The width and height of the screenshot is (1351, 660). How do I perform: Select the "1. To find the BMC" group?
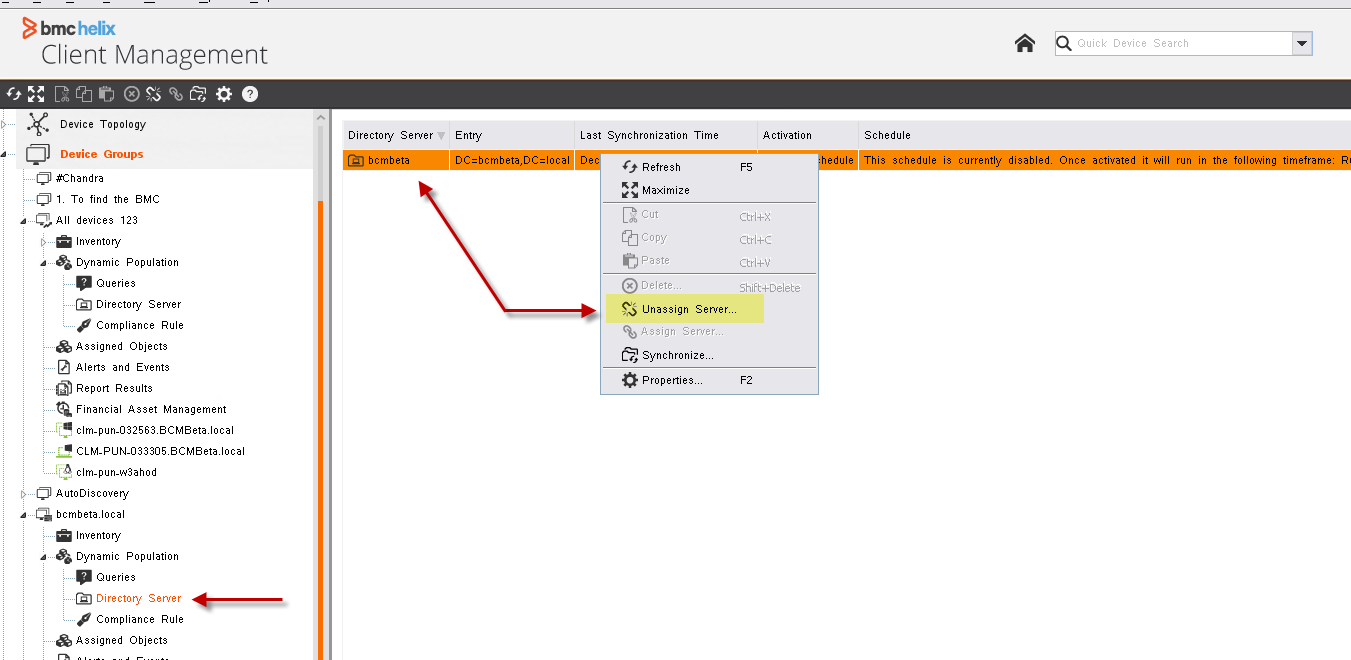108,199
